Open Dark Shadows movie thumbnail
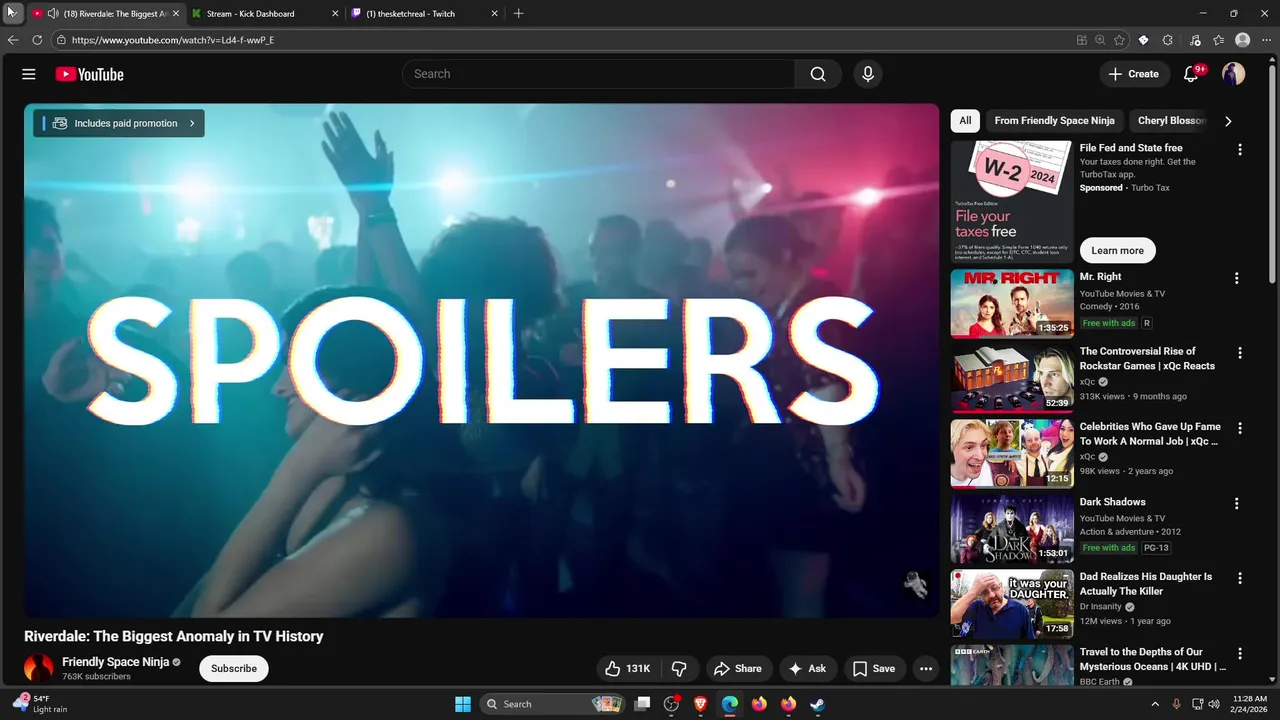The height and width of the screenshot is (720, 1280). [1012, 529]
